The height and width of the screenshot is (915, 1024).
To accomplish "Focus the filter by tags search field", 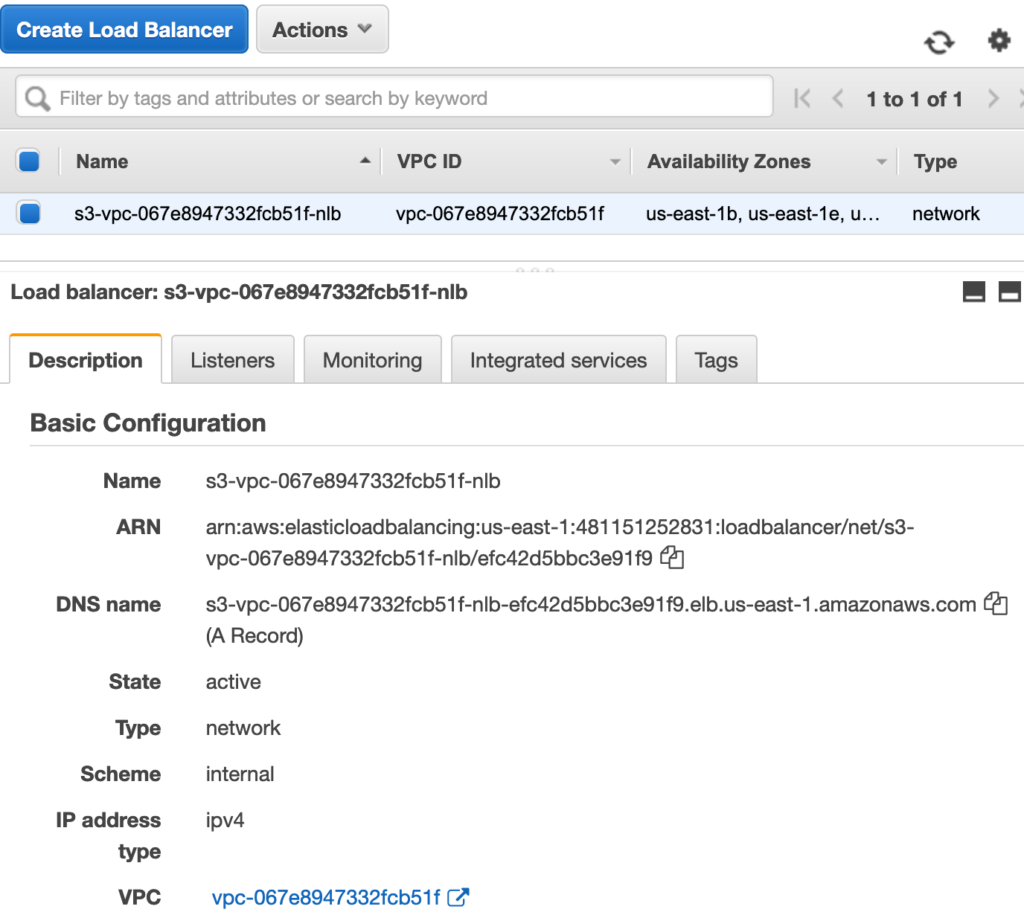I will tap(394, 98).
